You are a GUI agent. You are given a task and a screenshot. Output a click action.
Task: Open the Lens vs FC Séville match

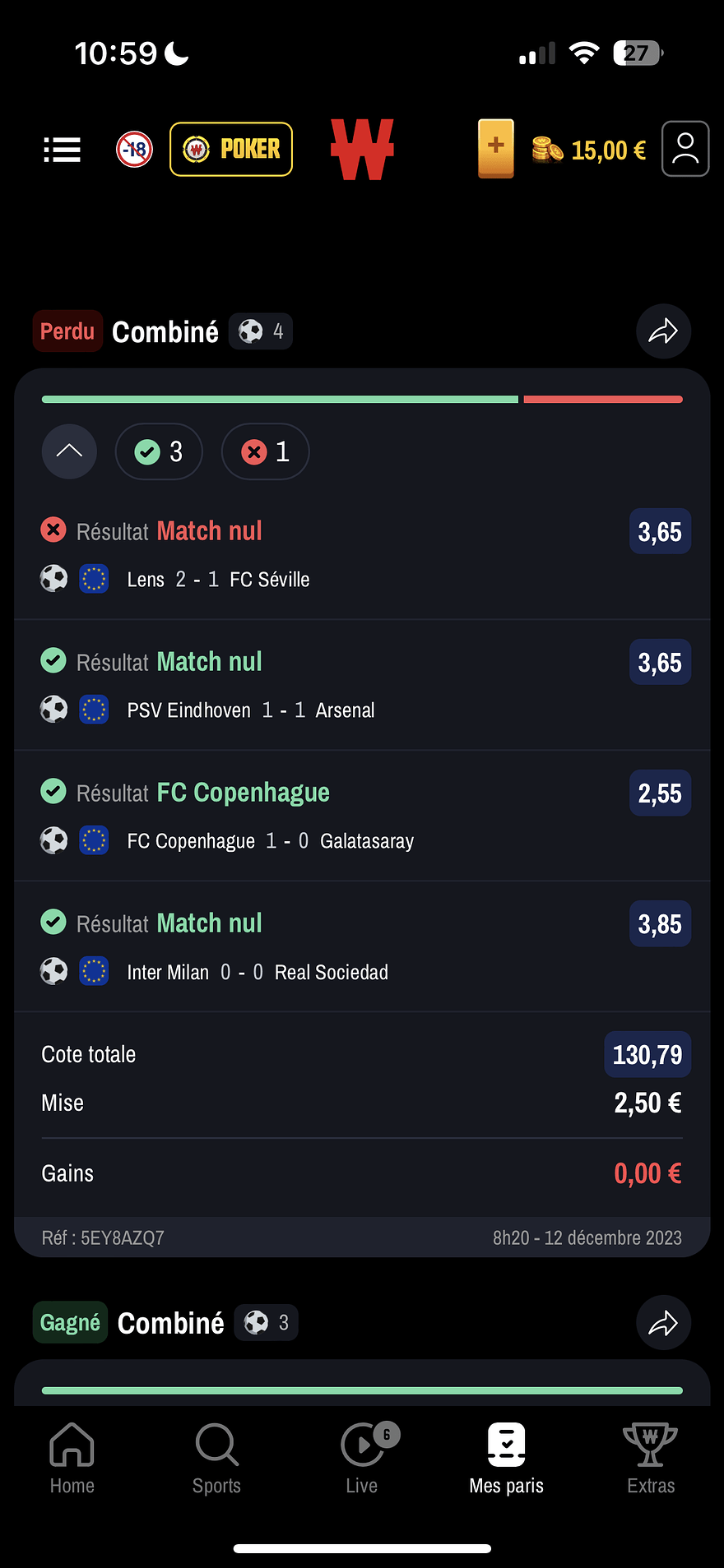click(218, 580)
